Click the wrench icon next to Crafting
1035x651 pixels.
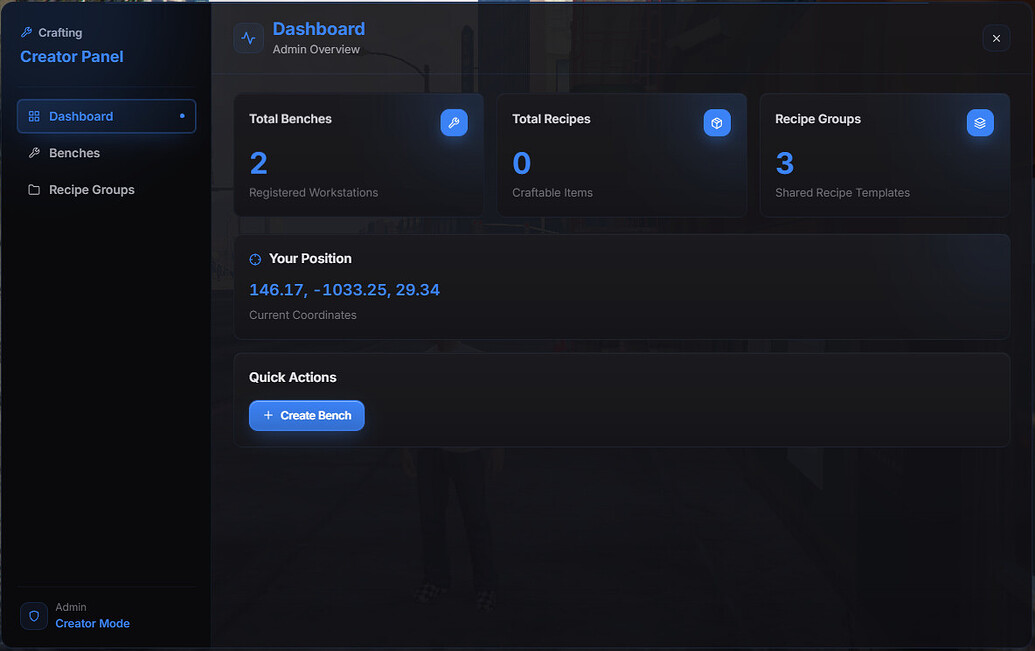pos(26,32)
